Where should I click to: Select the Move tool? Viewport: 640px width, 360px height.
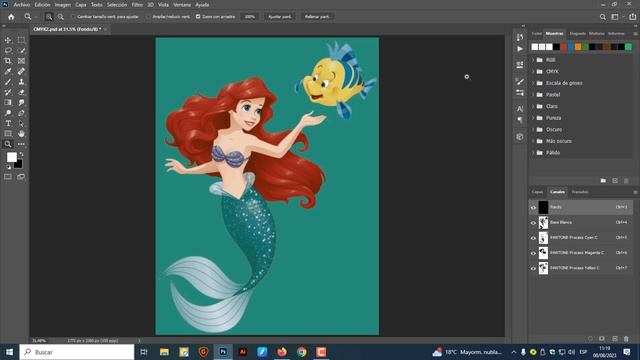pyautogui.click(x=8, y=40)
